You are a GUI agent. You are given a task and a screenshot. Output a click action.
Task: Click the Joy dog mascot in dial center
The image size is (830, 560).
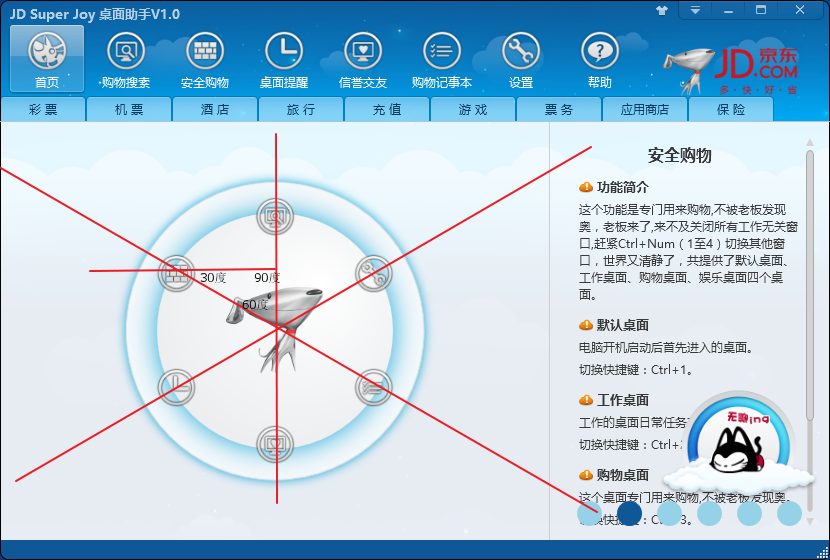274,328
